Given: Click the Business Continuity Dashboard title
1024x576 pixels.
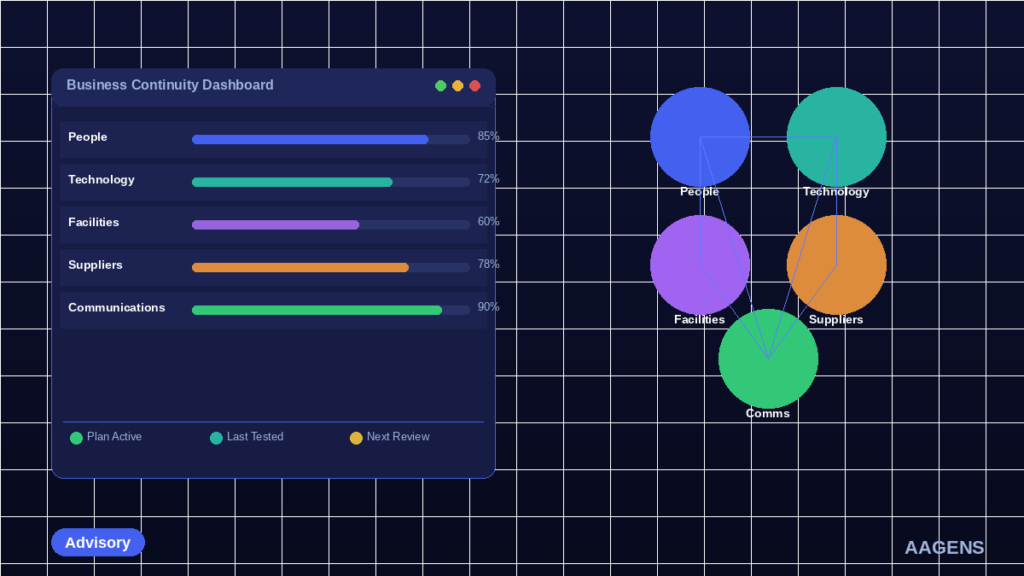Looking at the screenshot, I should pos(170,85).
